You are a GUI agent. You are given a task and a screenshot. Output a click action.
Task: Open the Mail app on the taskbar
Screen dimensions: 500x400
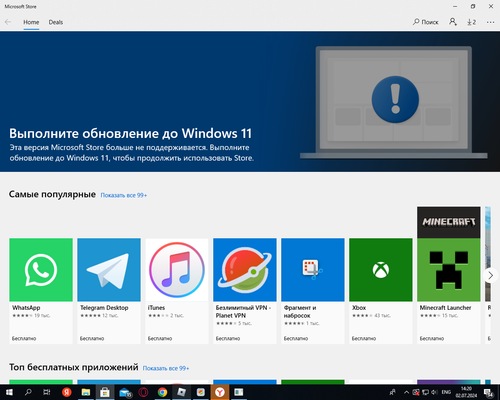tap(125, 392)
